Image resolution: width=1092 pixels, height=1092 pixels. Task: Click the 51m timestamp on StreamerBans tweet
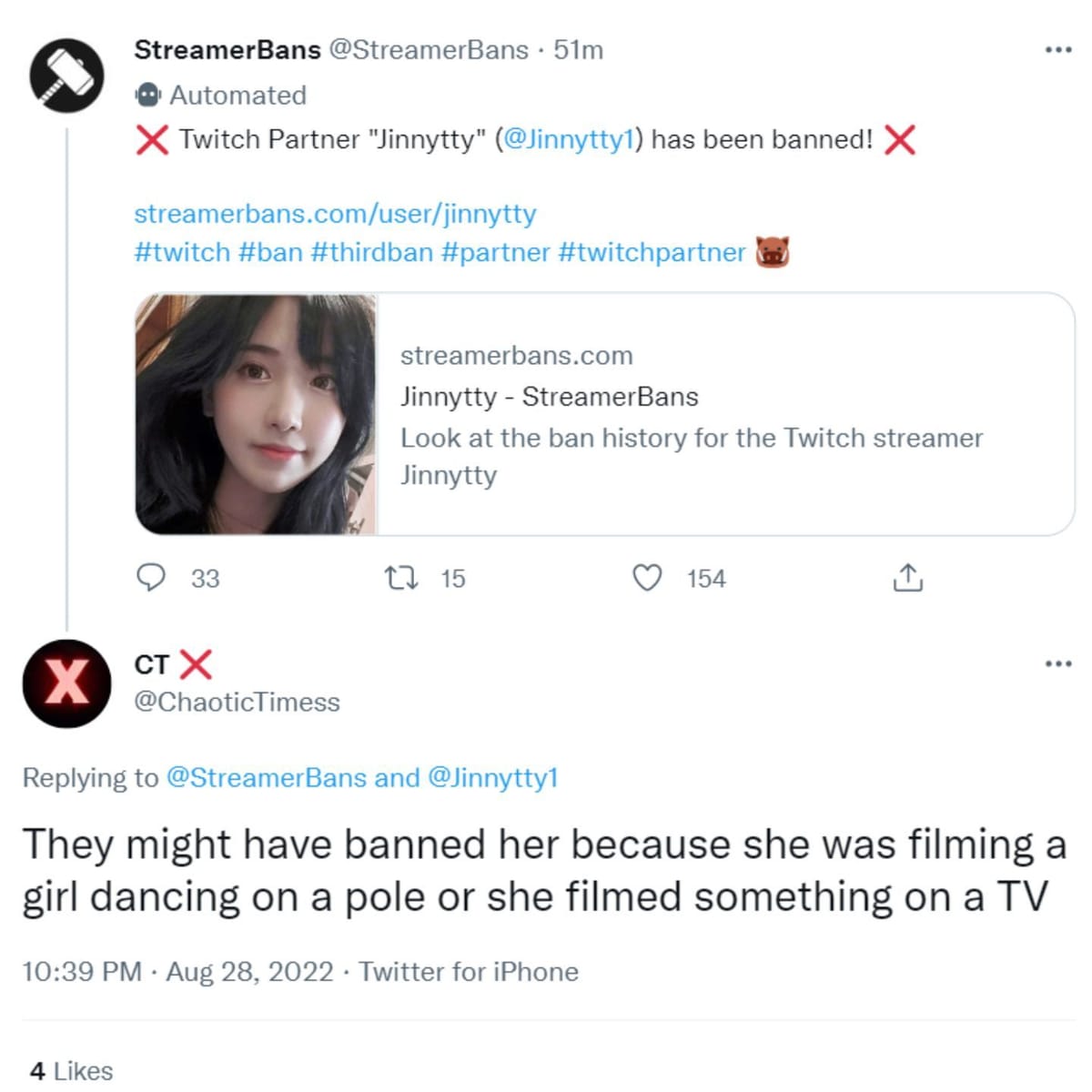point(579,50)
